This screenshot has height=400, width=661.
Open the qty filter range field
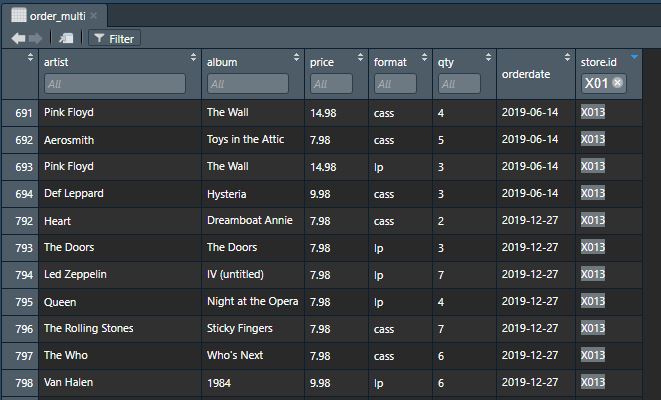tap(459, 84)
